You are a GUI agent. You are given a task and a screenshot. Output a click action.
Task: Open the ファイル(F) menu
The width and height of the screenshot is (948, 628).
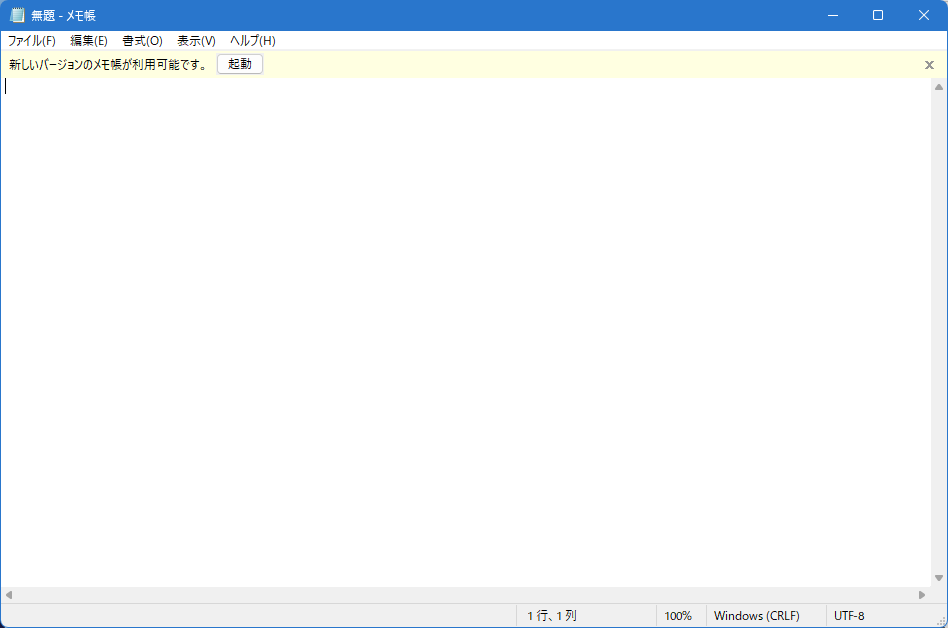click(31, 41)
